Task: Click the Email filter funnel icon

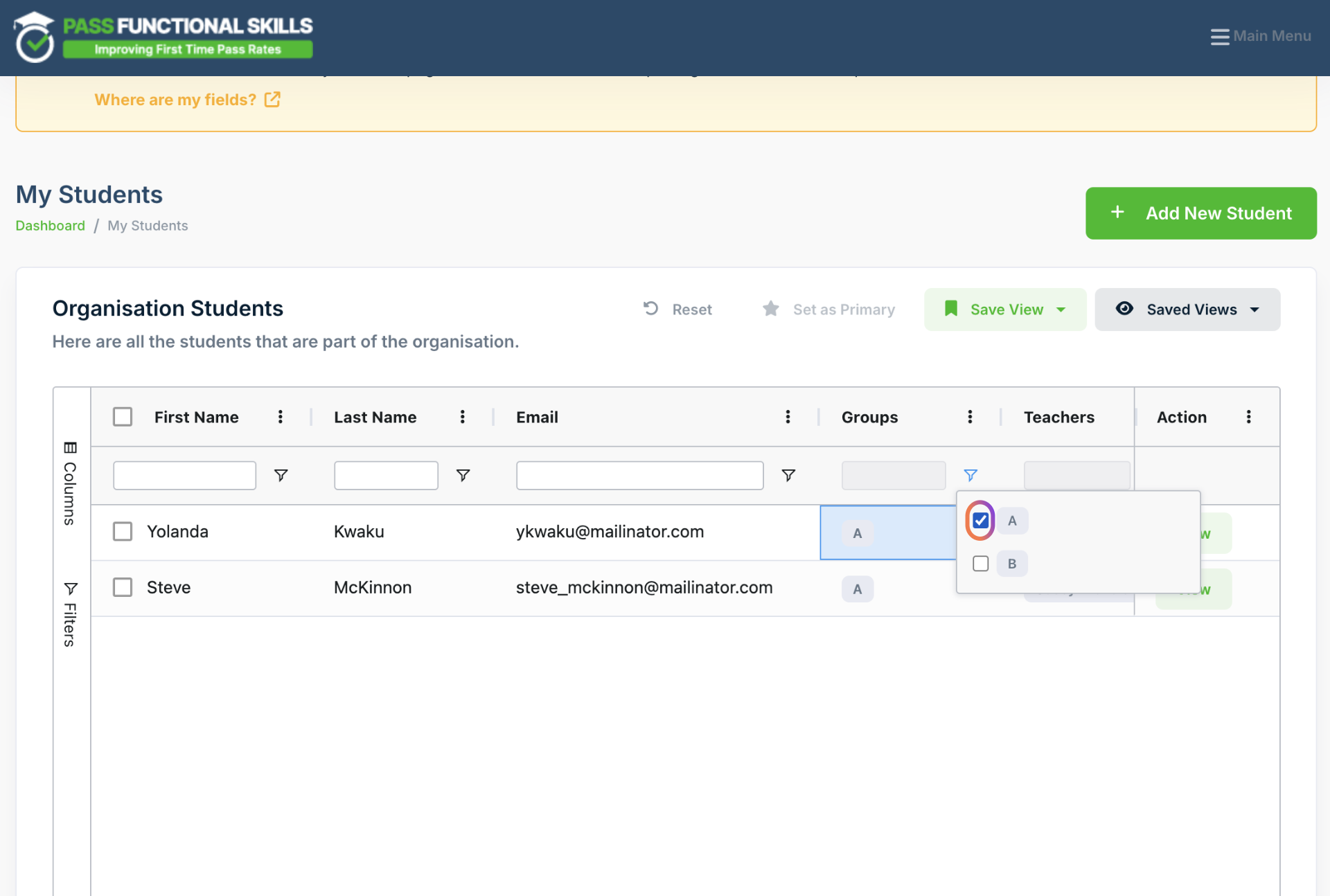Action: [x=788, y=475]
